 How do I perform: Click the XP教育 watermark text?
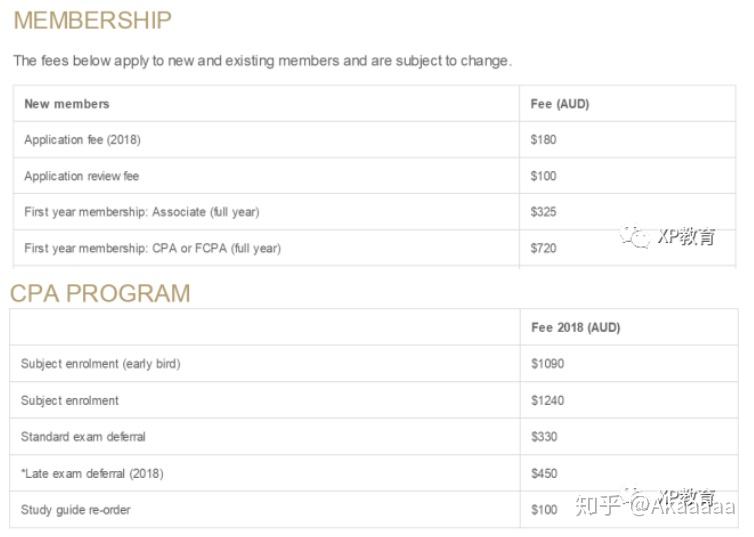pyautogui.click(x=685, y=238)
